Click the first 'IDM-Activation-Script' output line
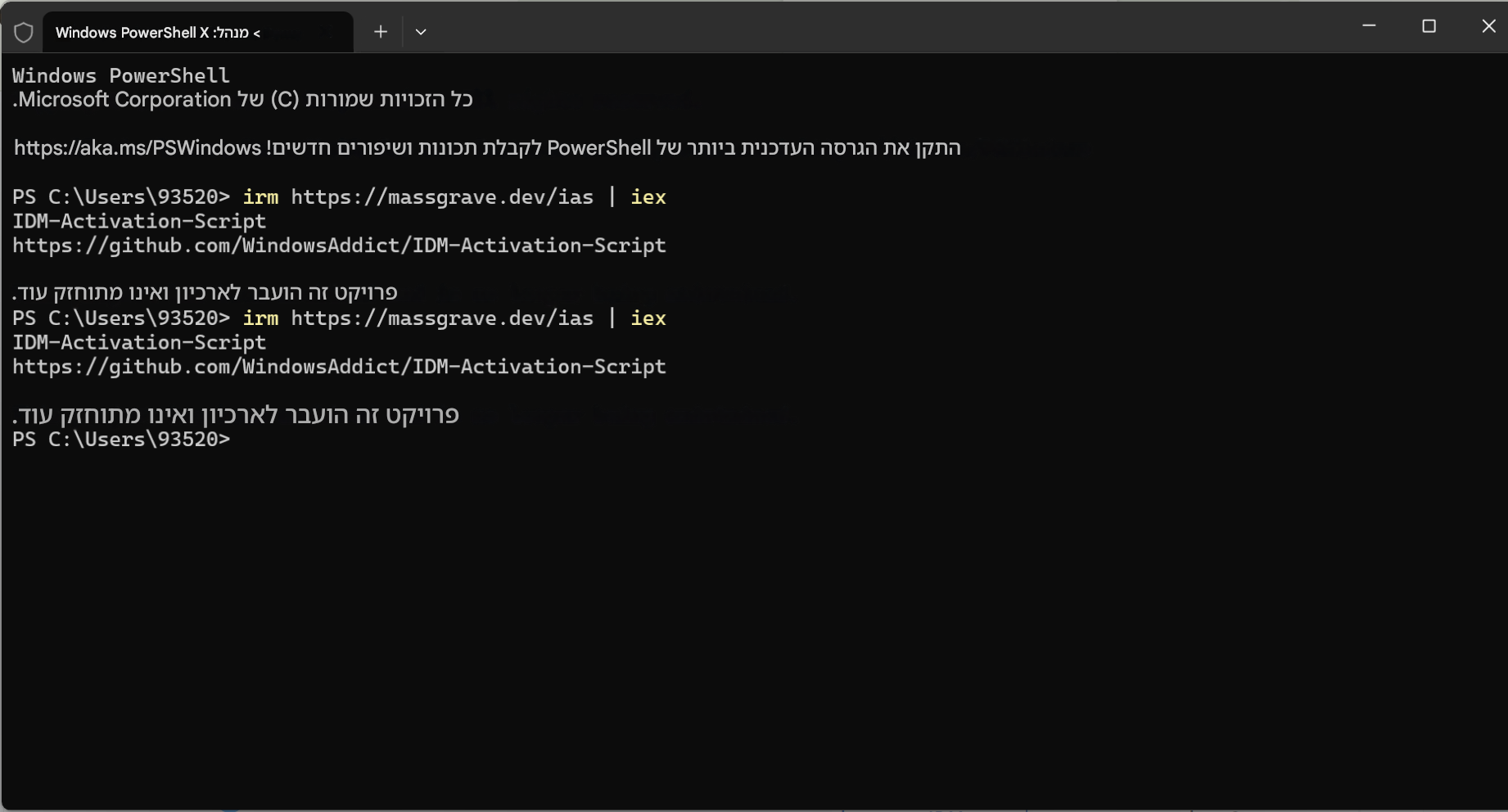Viewport: 1508px width, 812px height. click(139, 221)
